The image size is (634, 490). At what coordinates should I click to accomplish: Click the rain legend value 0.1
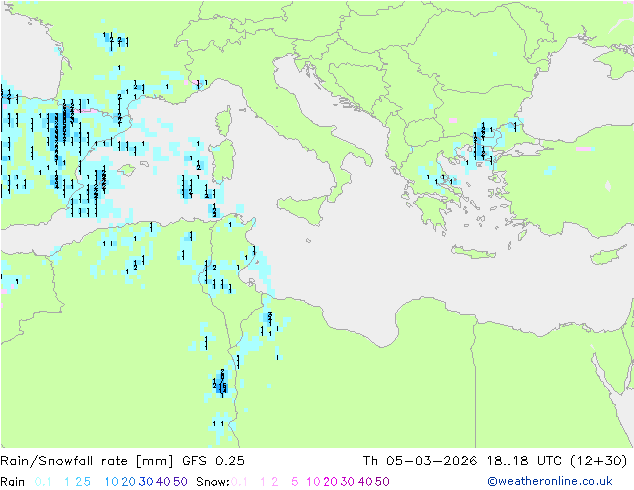pos(43,482)
